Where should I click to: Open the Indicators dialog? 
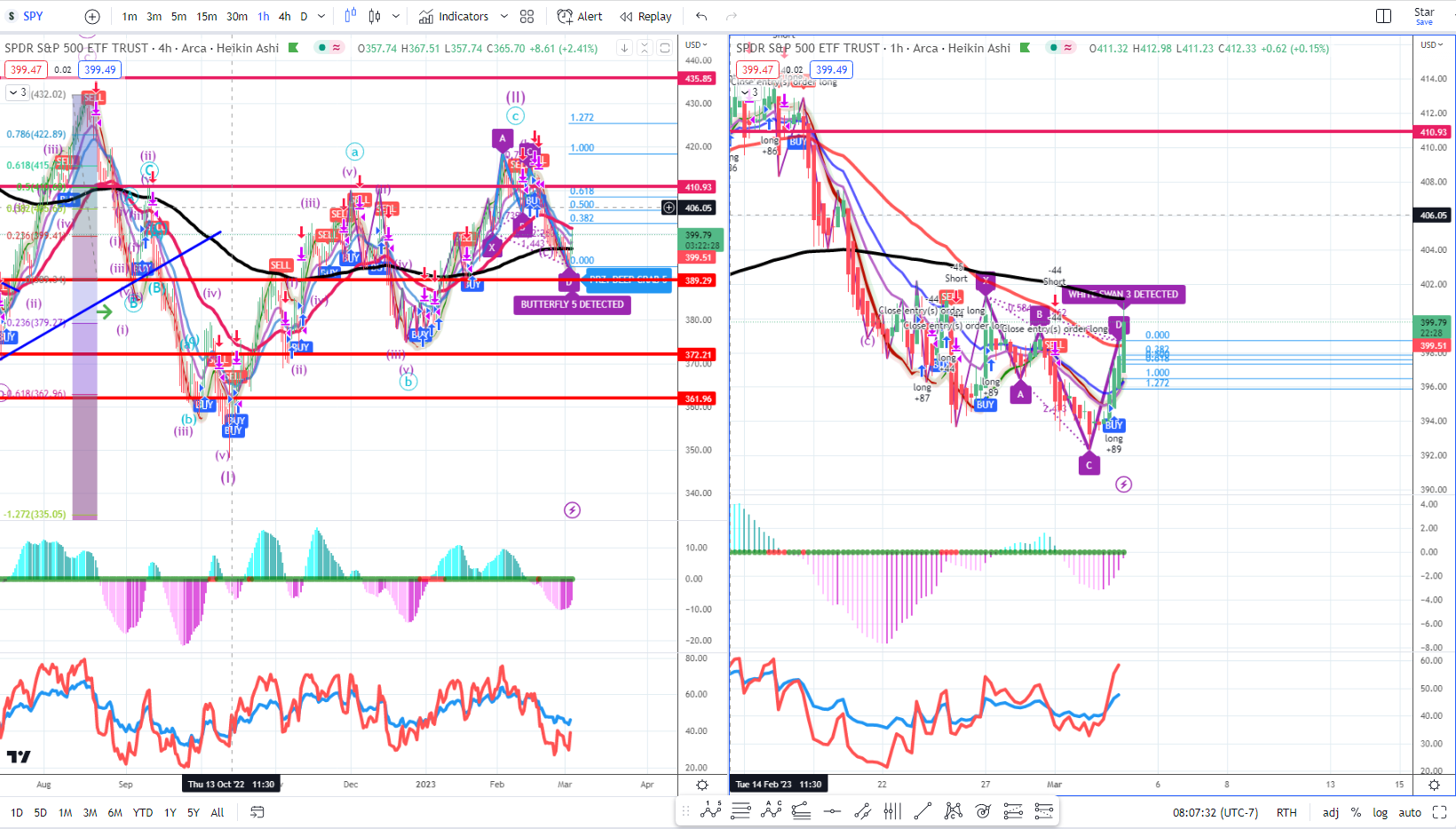[454, 16]
